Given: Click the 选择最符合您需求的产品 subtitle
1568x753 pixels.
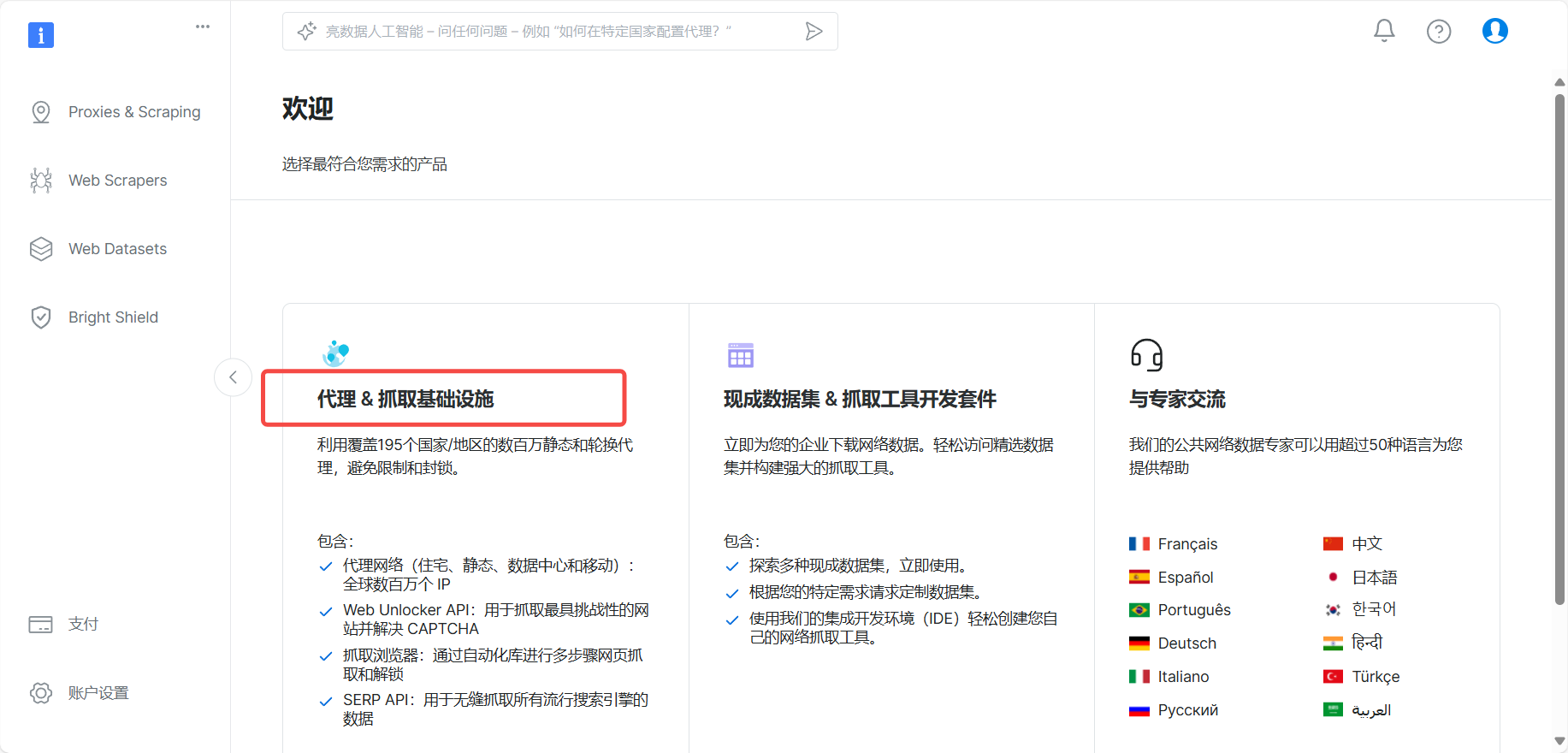Looking at the screenshot, I should click(365, 164).
